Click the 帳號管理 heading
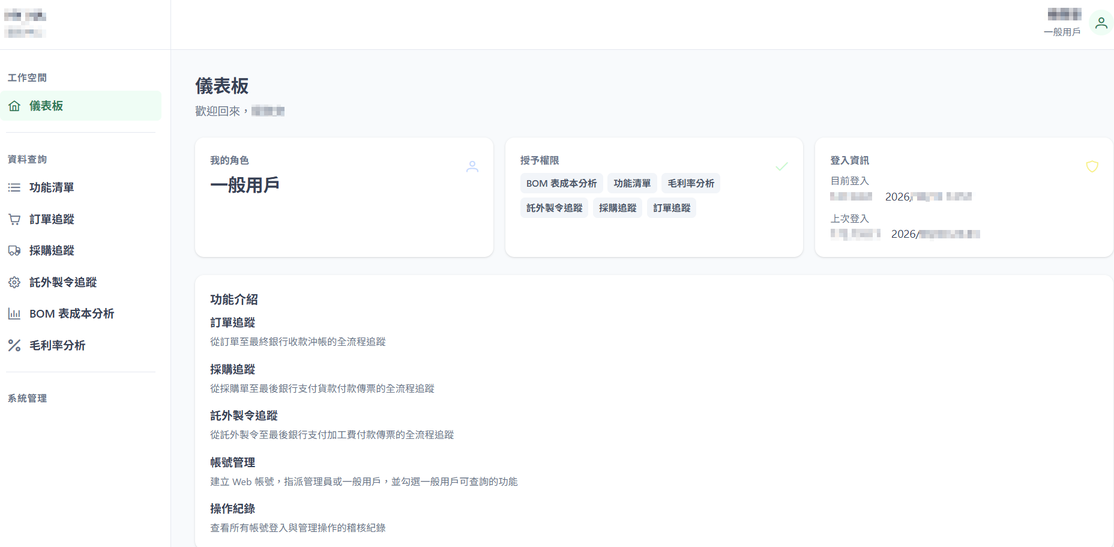 point(232,462)
